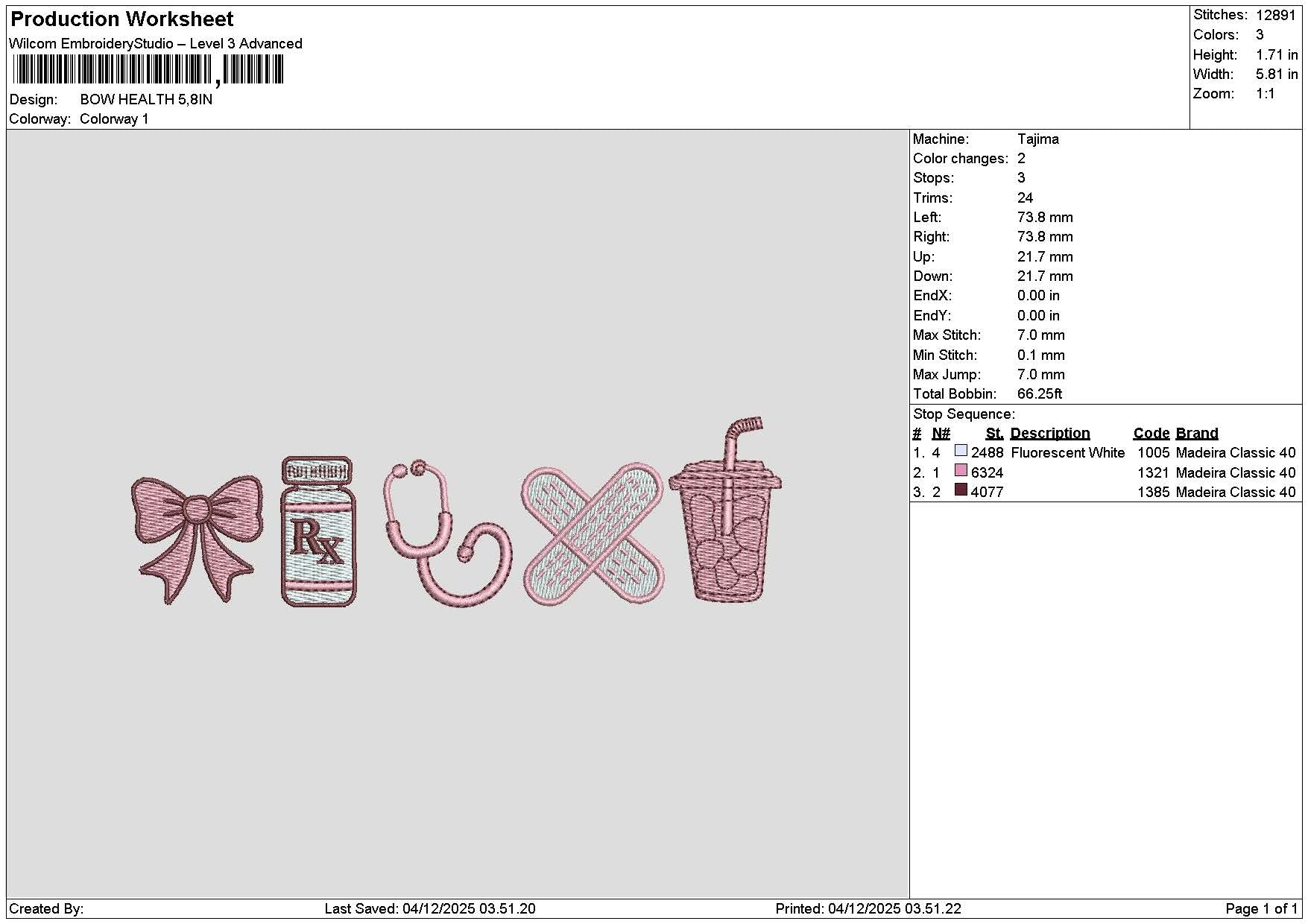
Task: Click the 'Code' column header
Action: click(1151, 434)
